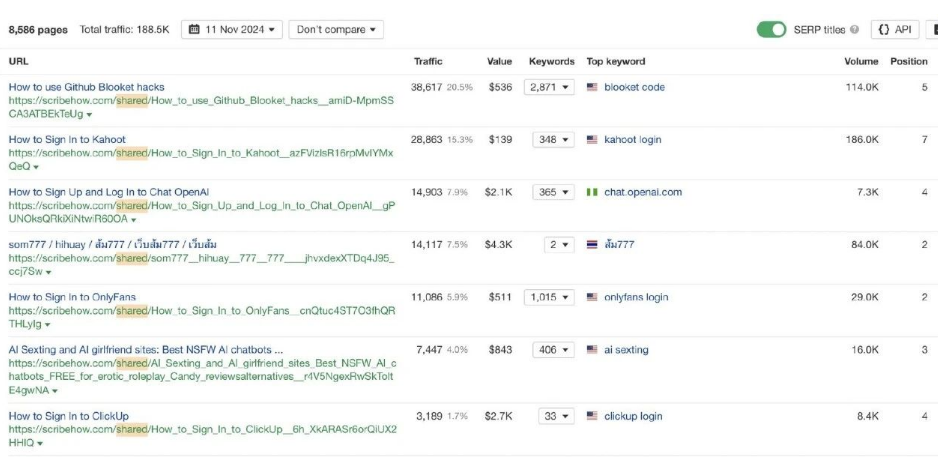Sort by Traffic column header
This screenshot has height=457, width=938.
pos(428,62)
